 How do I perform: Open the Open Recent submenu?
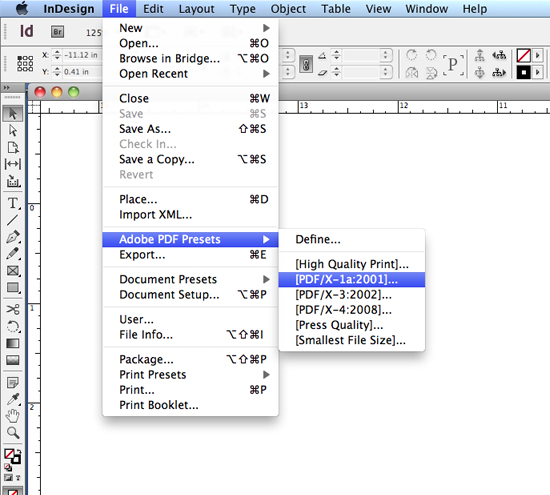190,74
